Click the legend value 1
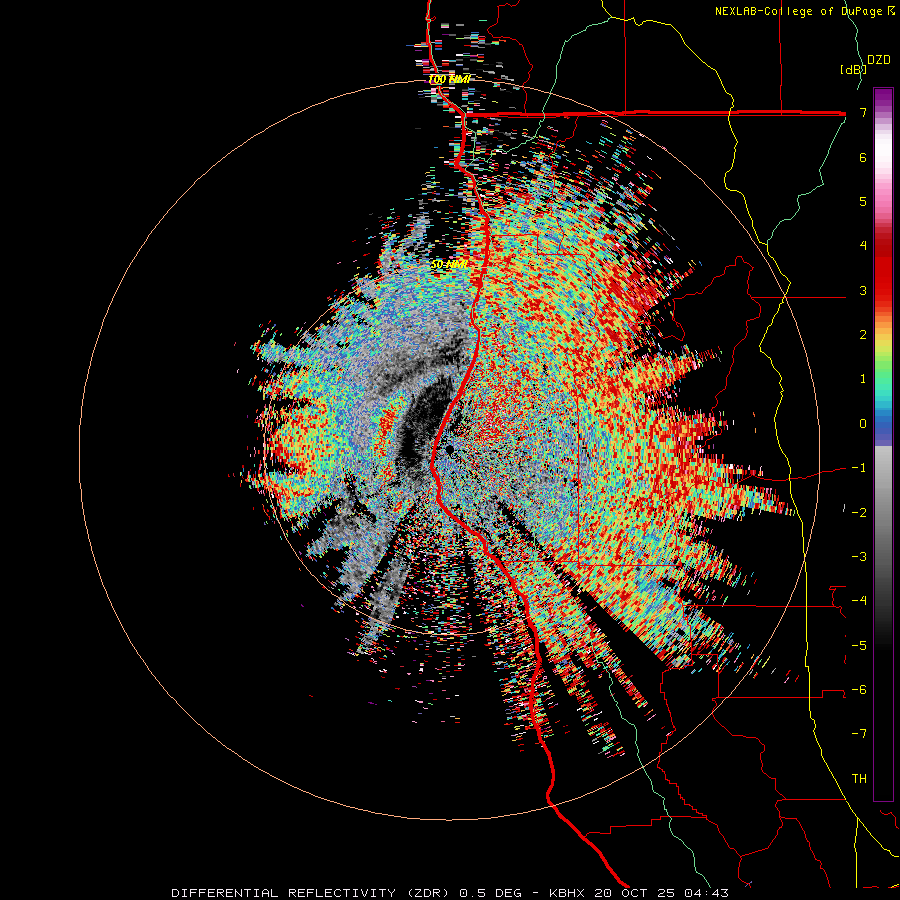The image size is (900, 900). (x=863, y=379)
